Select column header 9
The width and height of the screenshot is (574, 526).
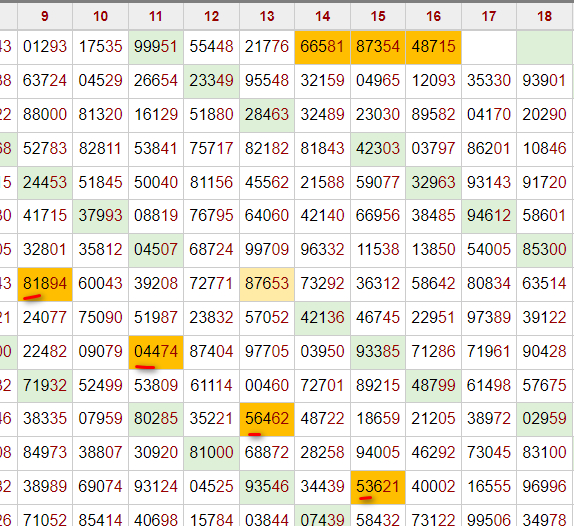tap(45, 16)
